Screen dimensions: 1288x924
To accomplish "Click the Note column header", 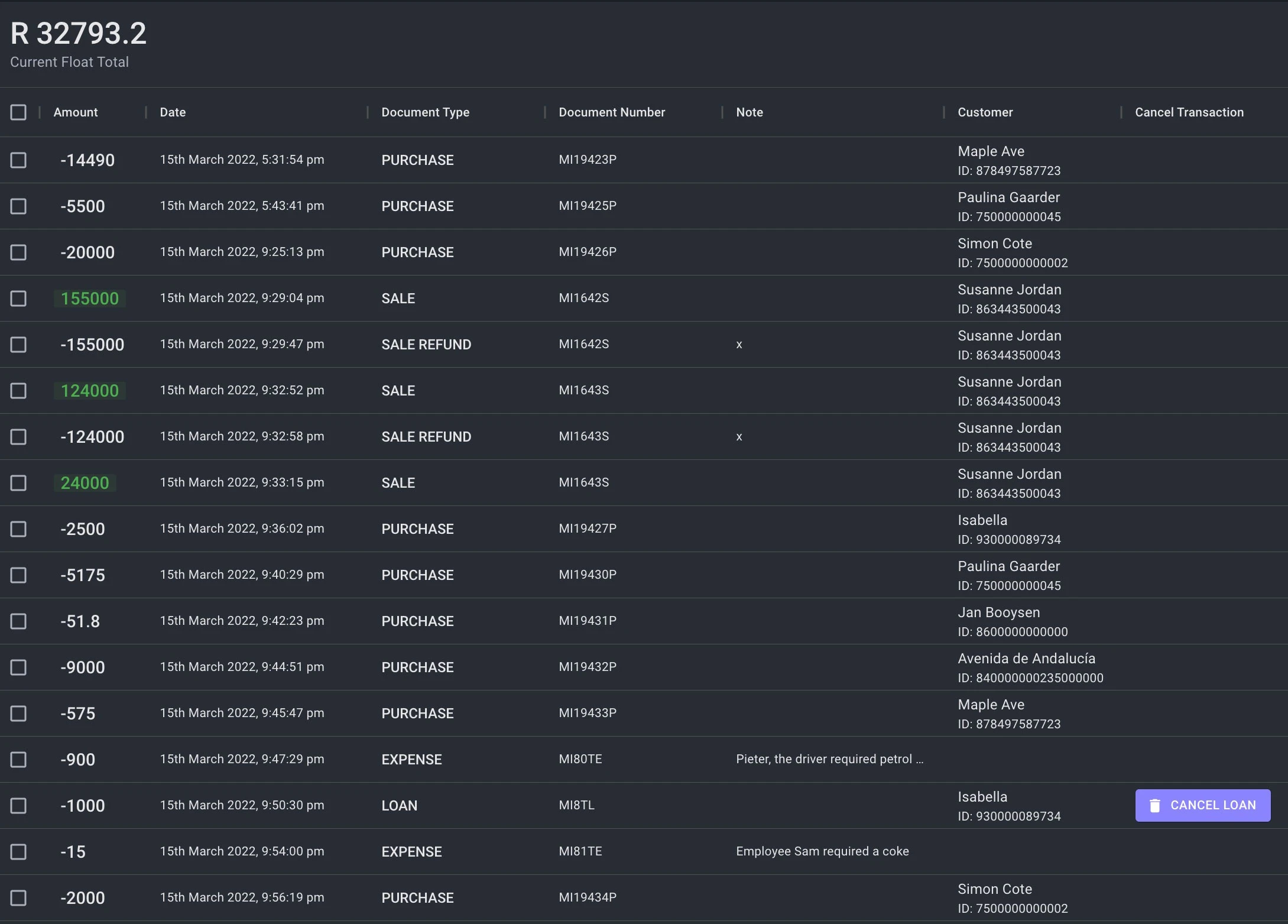I will pos(749,112).
